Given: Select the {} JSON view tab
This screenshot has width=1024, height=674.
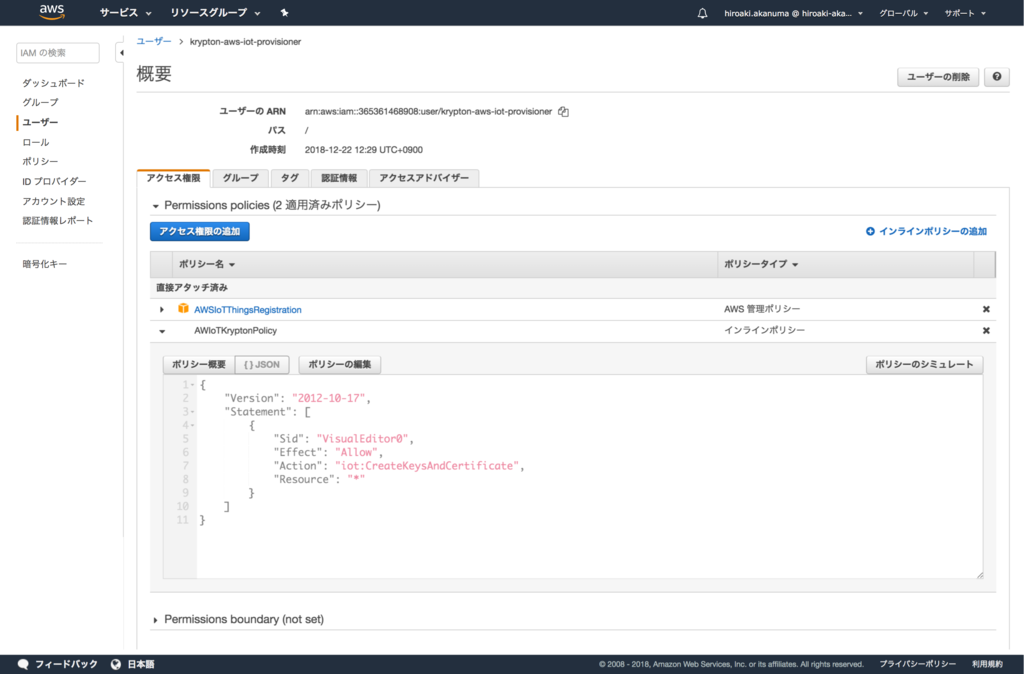Looking at the screenshot, I should click(x=262, y=364).
